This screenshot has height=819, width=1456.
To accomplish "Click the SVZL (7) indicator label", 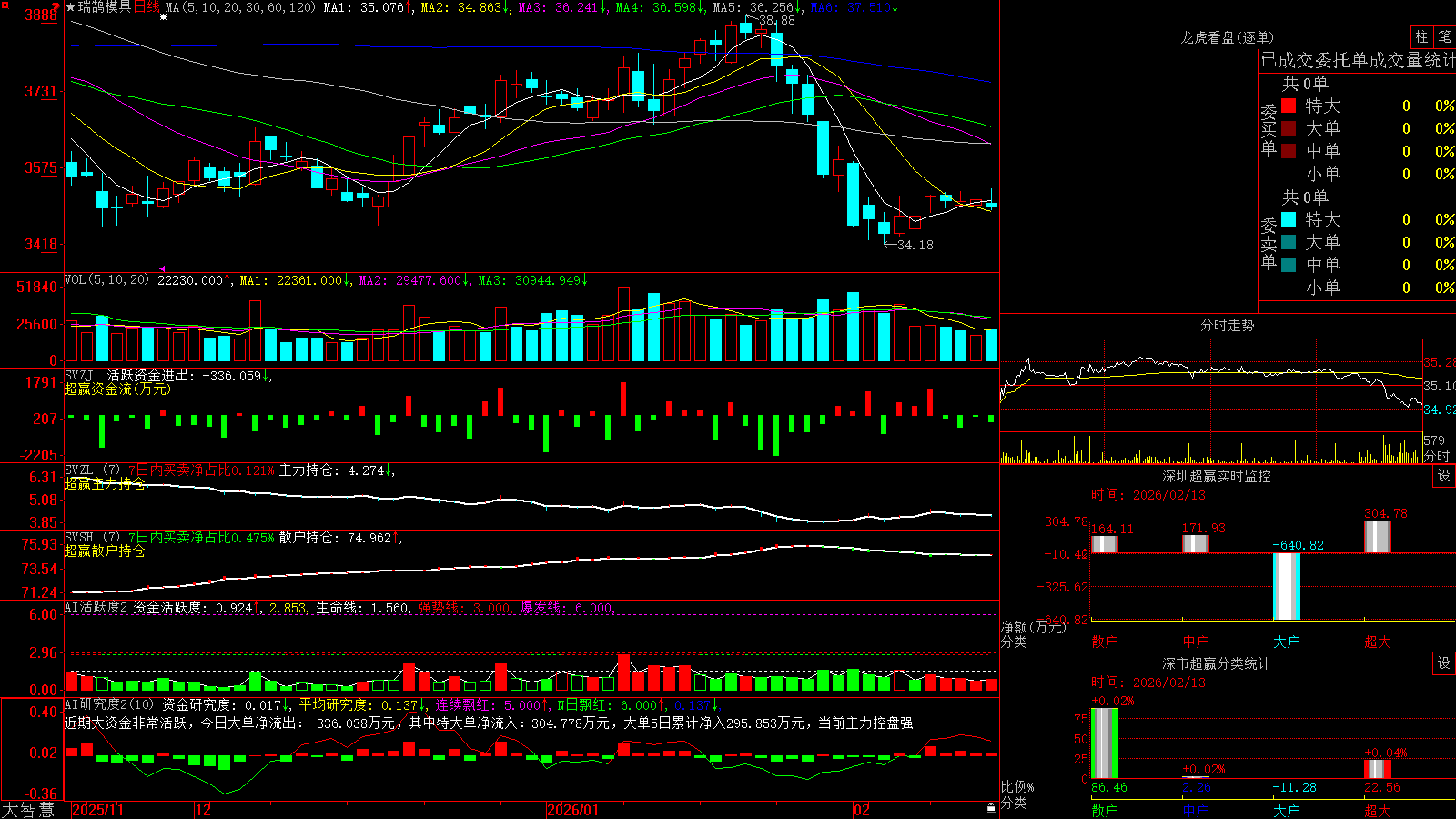I will pos(92,470).
